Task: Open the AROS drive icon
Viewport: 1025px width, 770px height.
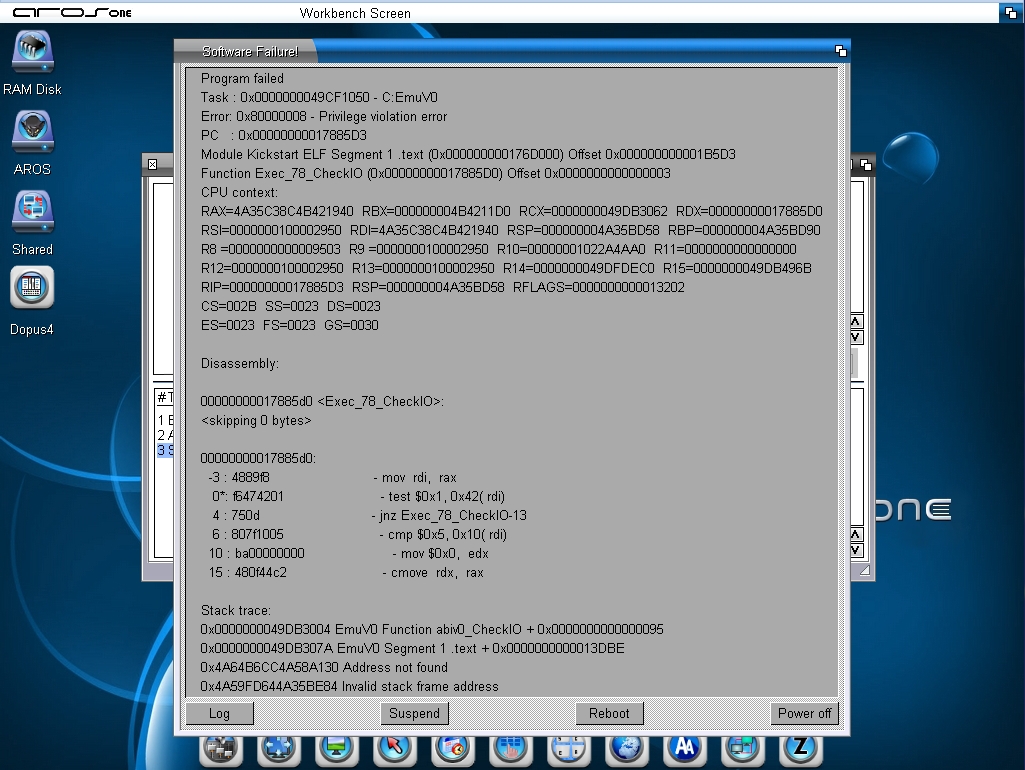Action: pos(32,136)
